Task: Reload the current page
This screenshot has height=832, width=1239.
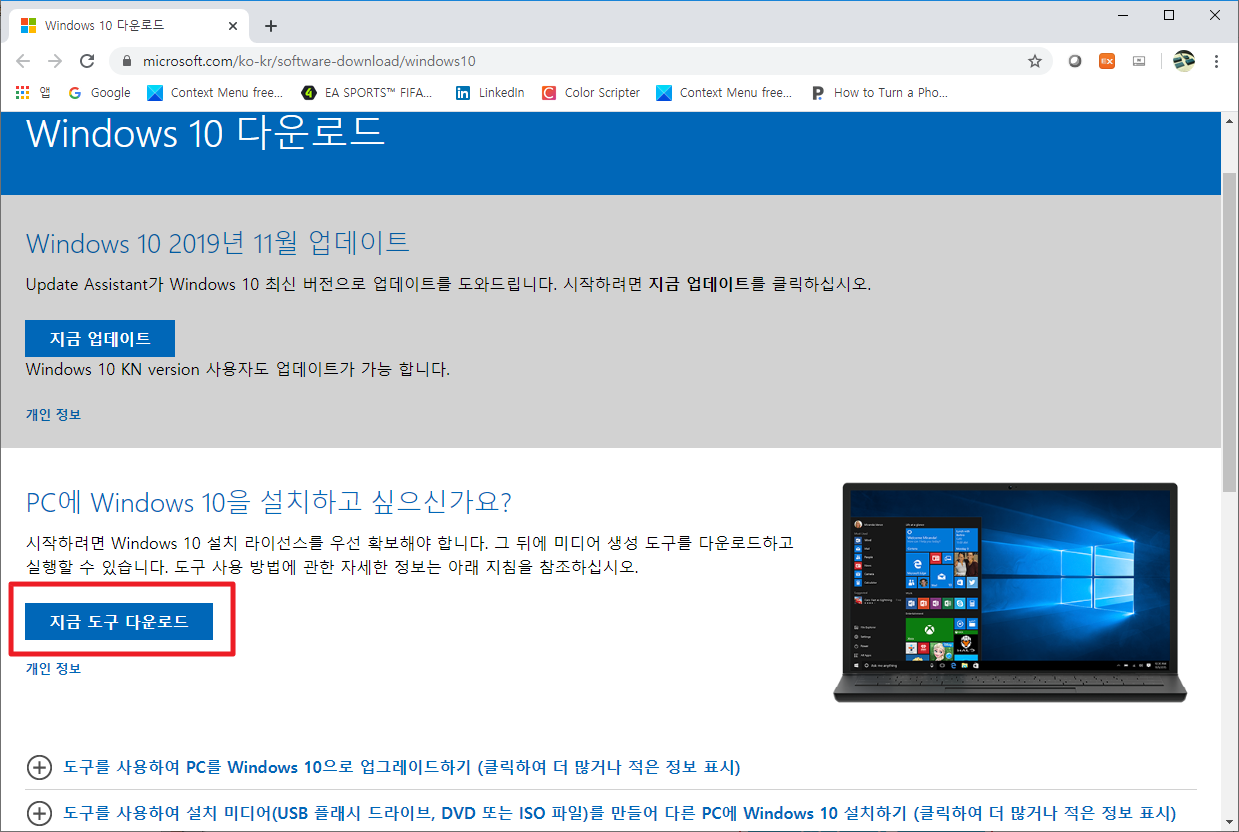Action: pos(88,61)
